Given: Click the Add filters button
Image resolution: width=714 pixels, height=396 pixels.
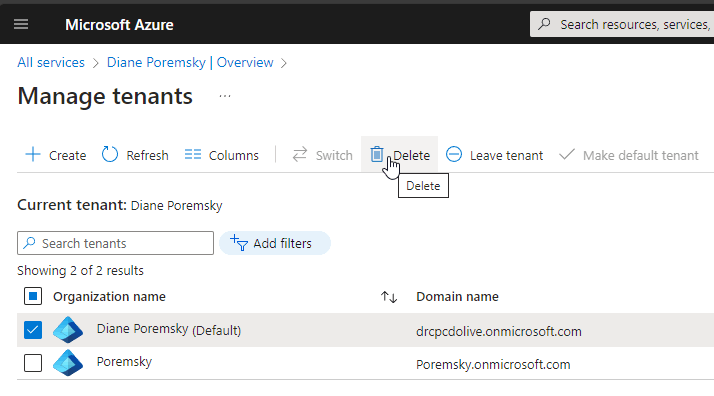Looking at the screenshot, I should click(x=275, y=243).
